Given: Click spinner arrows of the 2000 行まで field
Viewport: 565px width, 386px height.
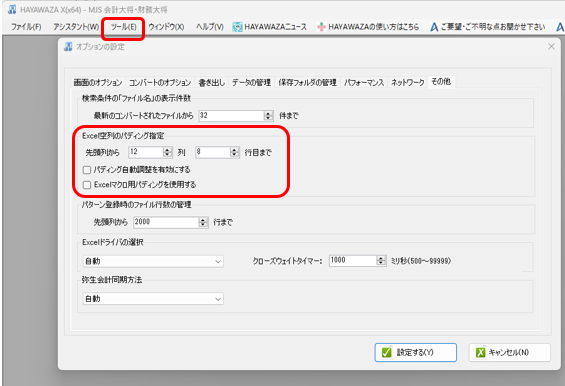Looking at the screenshot, I should pyautogui.click(x=203, y=222).
